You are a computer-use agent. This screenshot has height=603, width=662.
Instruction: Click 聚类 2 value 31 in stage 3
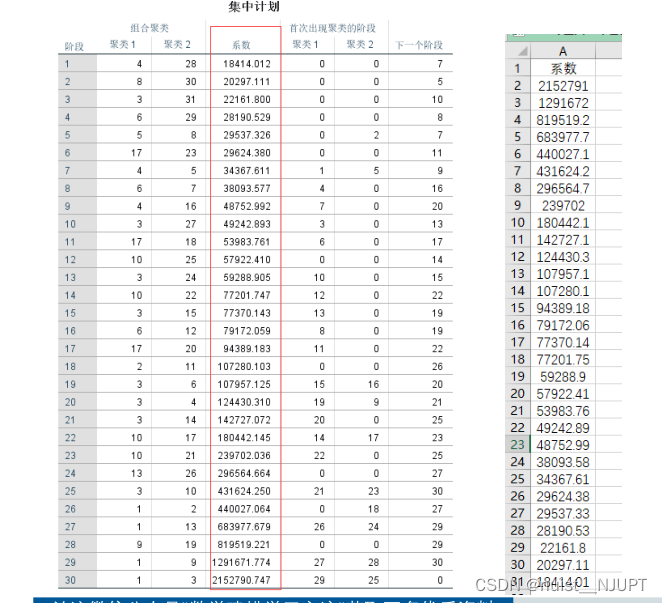190,99
